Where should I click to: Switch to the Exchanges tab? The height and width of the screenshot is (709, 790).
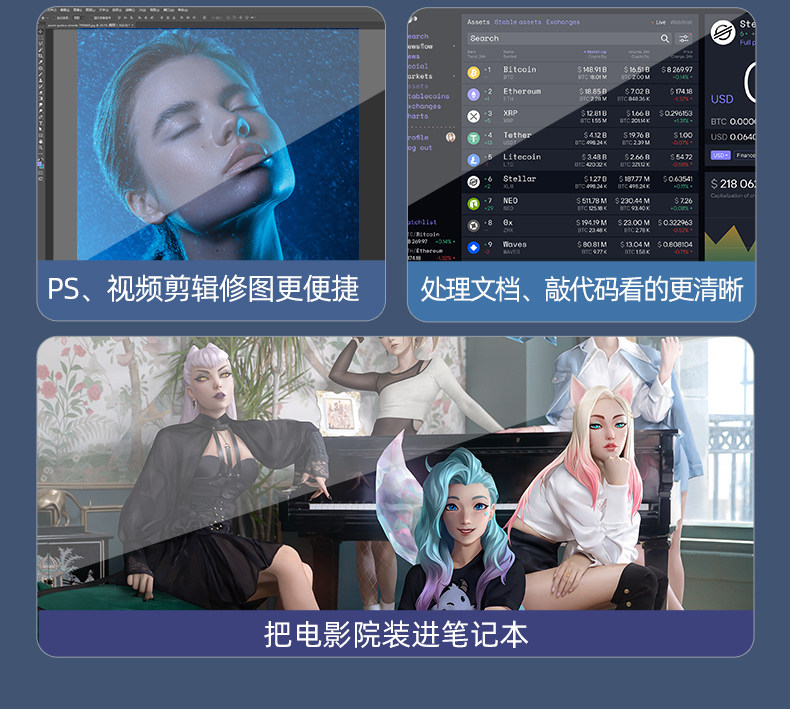click(x=563, y=22)
